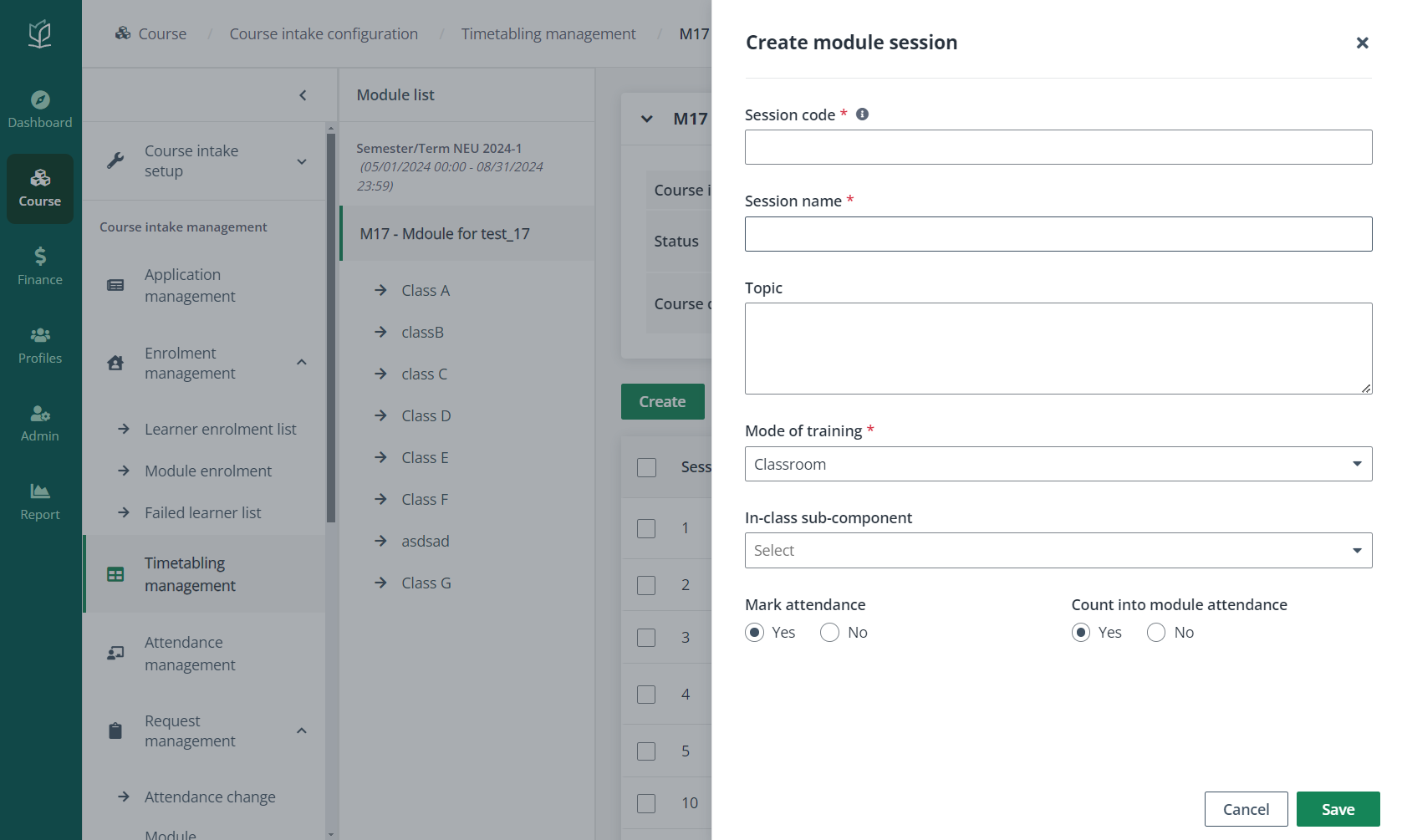Viewport: 1402px width, 840px height.
Task: Click arrow icon beside Module enrolment
Action: click(x=124, y=471)
